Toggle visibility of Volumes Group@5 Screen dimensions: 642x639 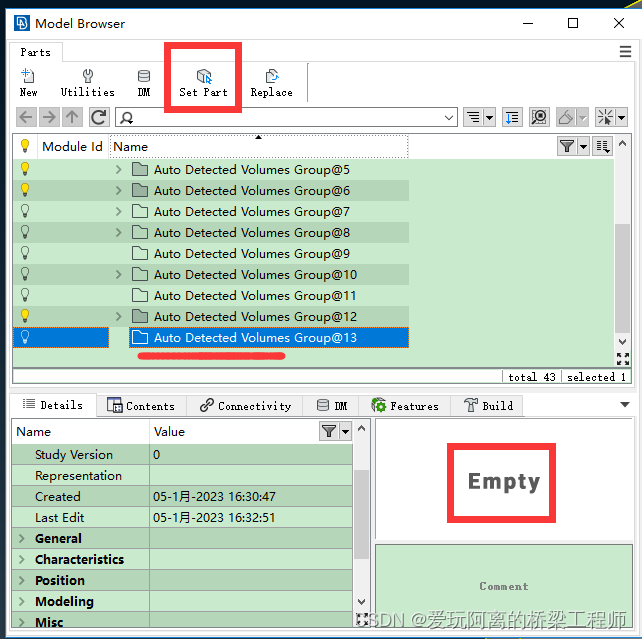tap(25, 169)
